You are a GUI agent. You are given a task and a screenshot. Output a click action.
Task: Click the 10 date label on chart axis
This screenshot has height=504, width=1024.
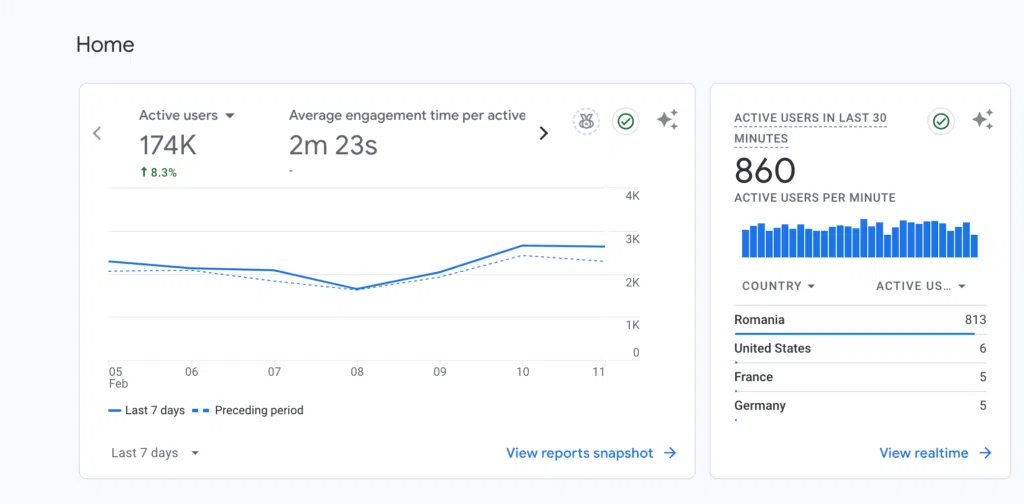click(x=522, y=372)
